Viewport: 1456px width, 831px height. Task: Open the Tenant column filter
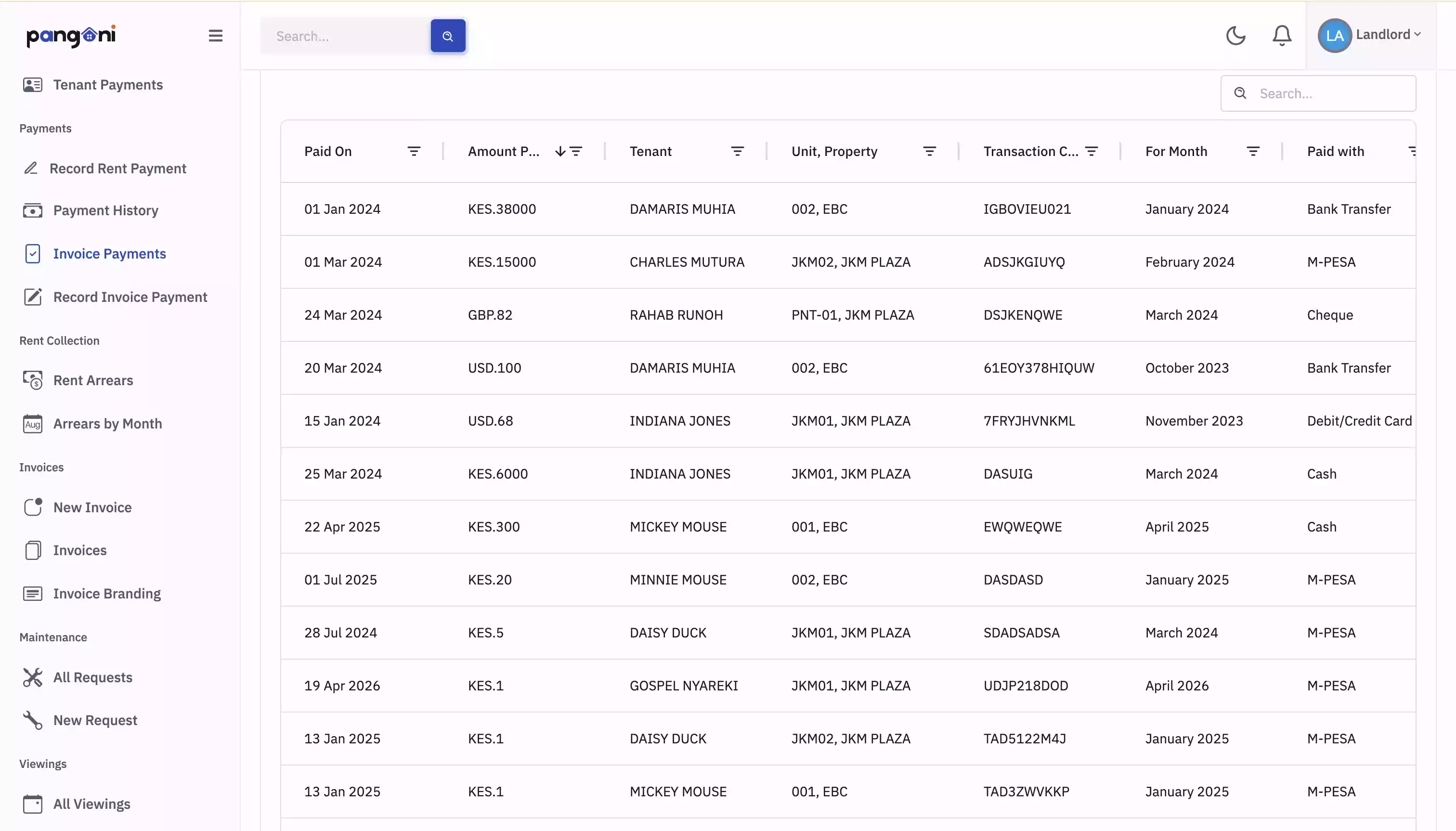738,151
